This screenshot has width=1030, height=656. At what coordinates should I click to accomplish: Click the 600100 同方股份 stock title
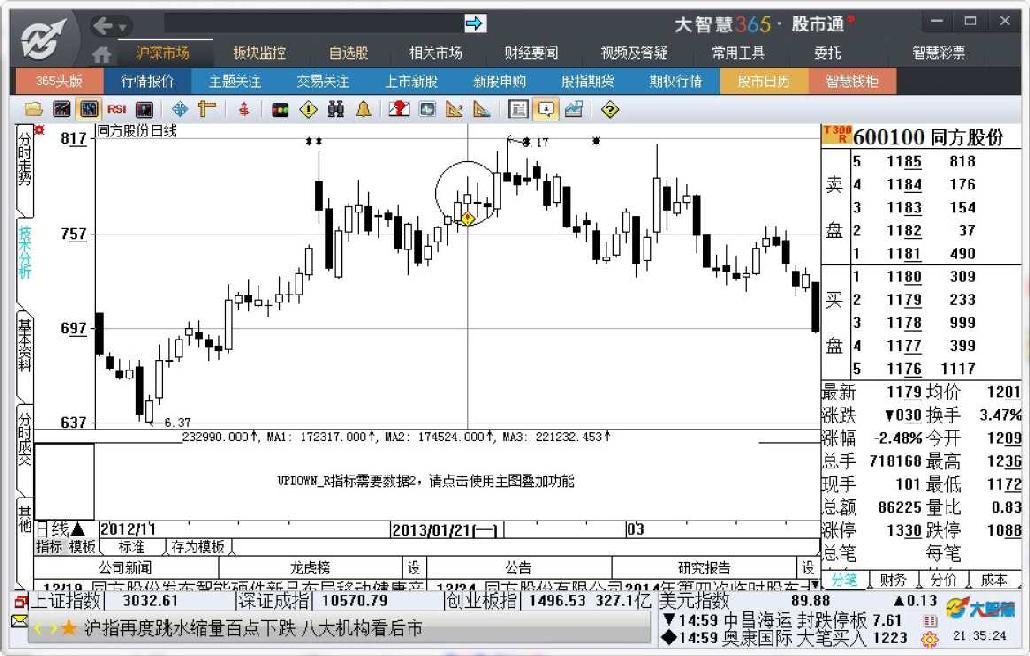[928, 137]
